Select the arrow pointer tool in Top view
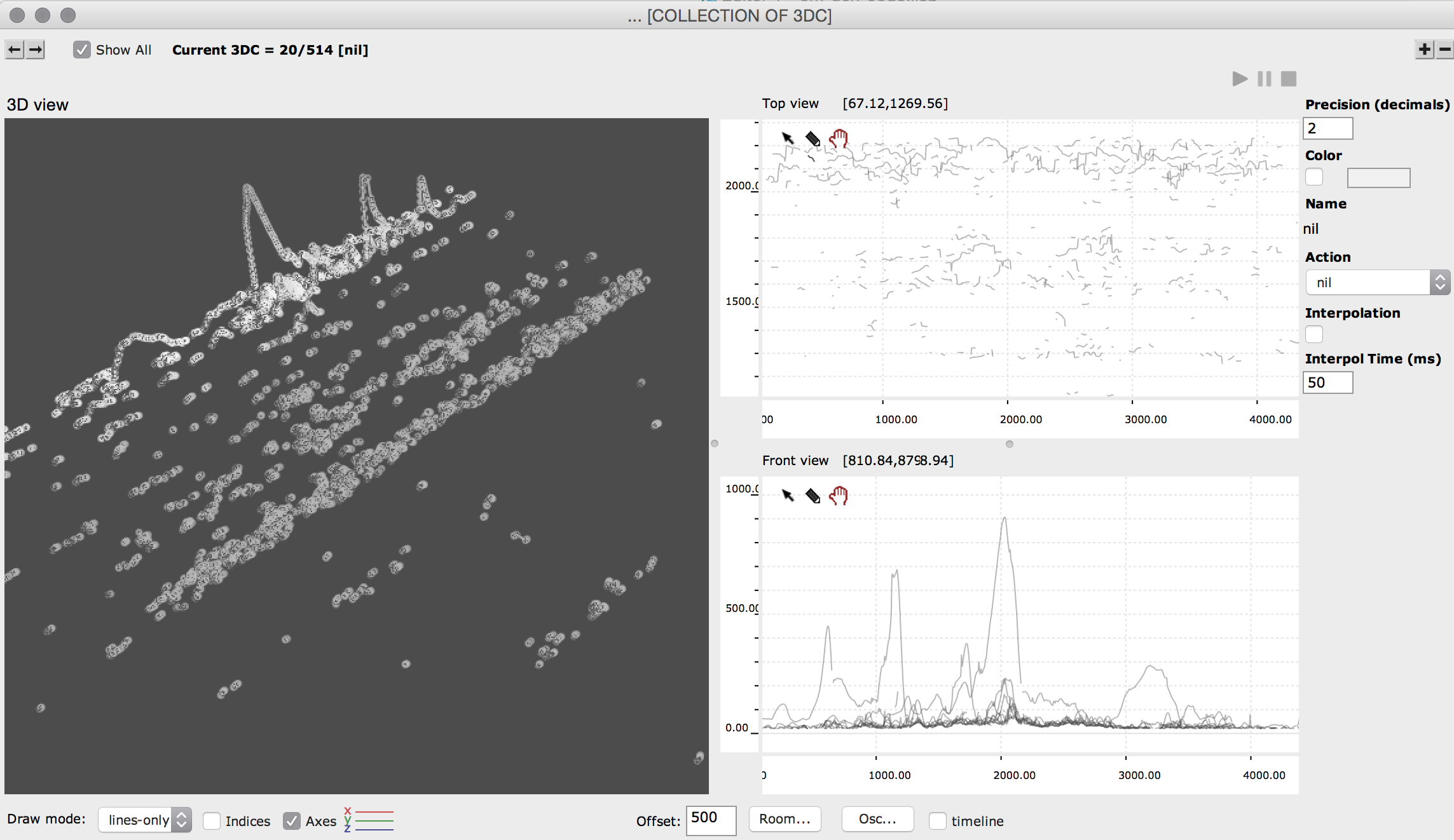The height and width of the screenshot is (840, 1454). coord(788,138)
